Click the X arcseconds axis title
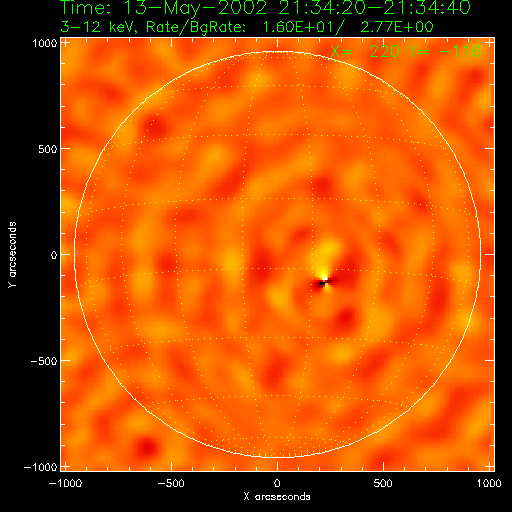The image size is (512, 512). [277, 497]
